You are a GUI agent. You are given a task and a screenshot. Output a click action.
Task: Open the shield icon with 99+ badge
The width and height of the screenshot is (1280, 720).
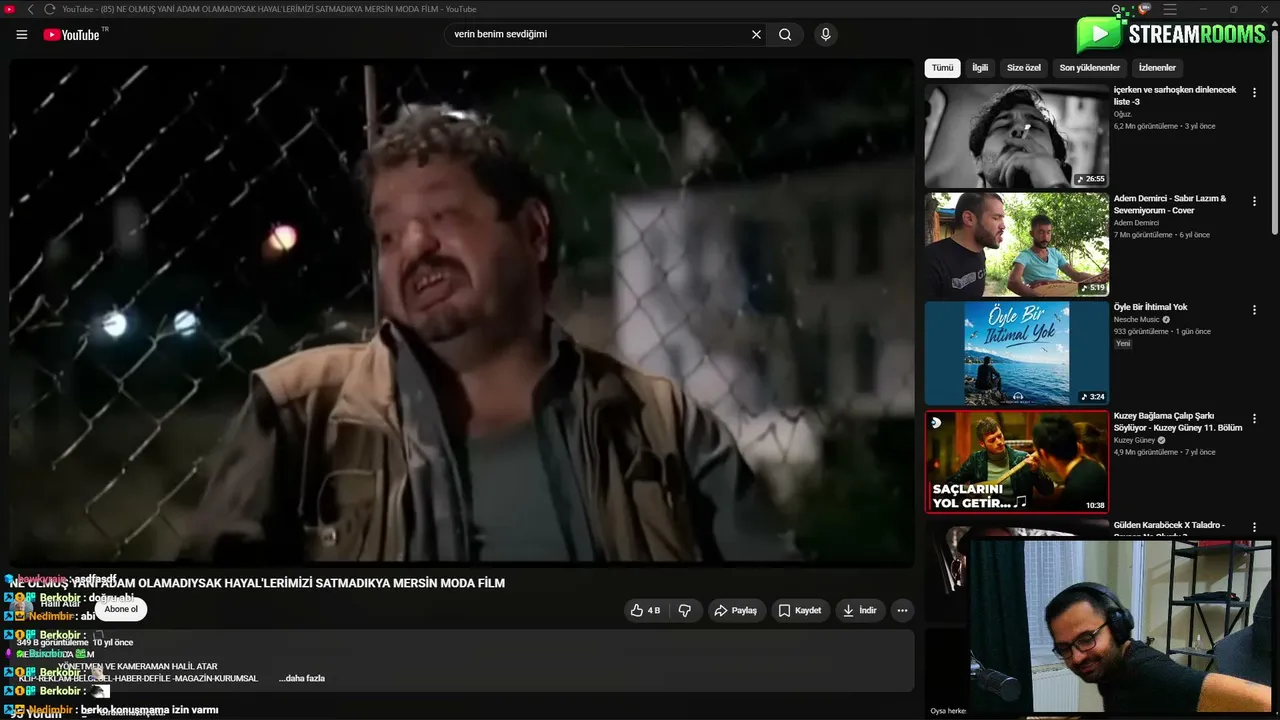point(1145,9)
